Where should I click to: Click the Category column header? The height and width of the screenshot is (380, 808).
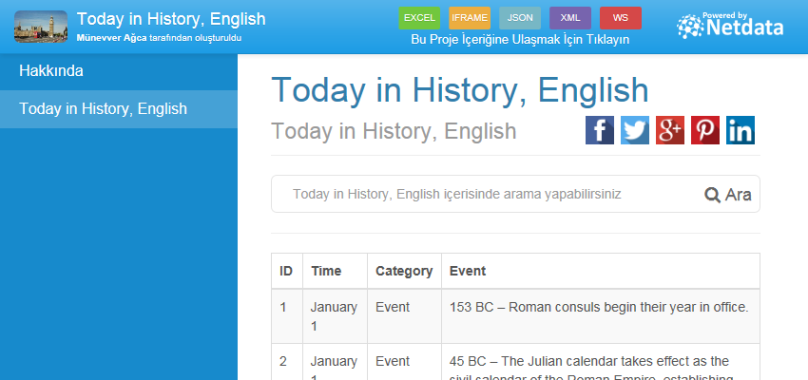click(x=404, y=271)
